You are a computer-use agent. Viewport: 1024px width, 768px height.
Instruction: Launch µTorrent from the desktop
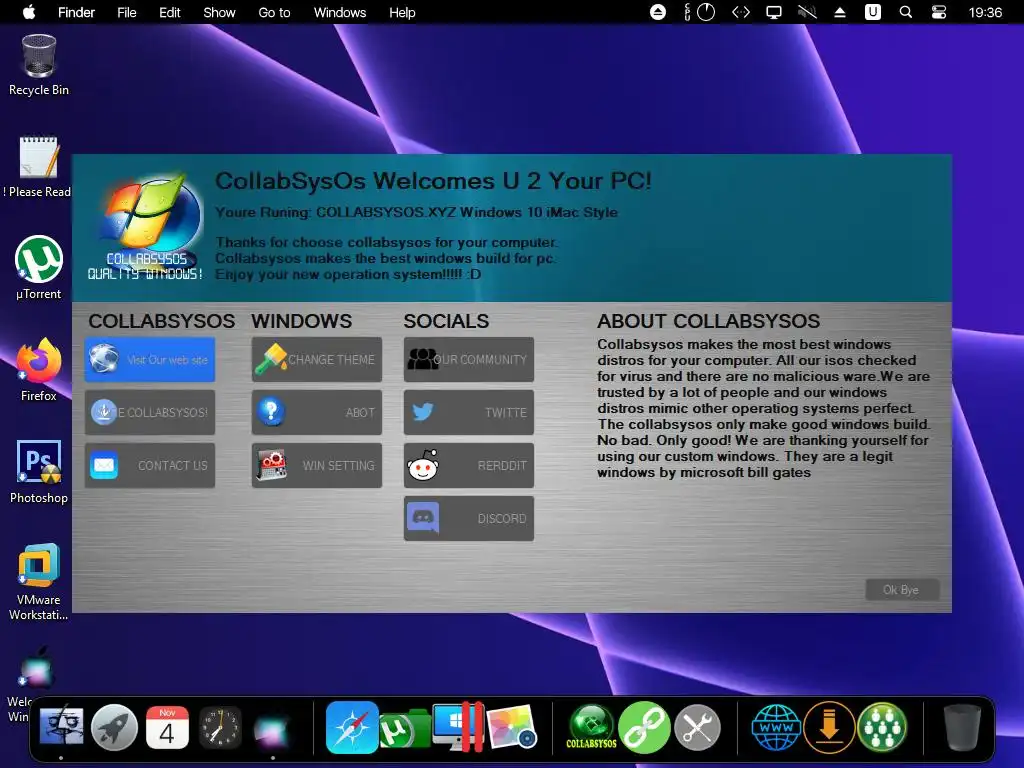pos(39,268)
